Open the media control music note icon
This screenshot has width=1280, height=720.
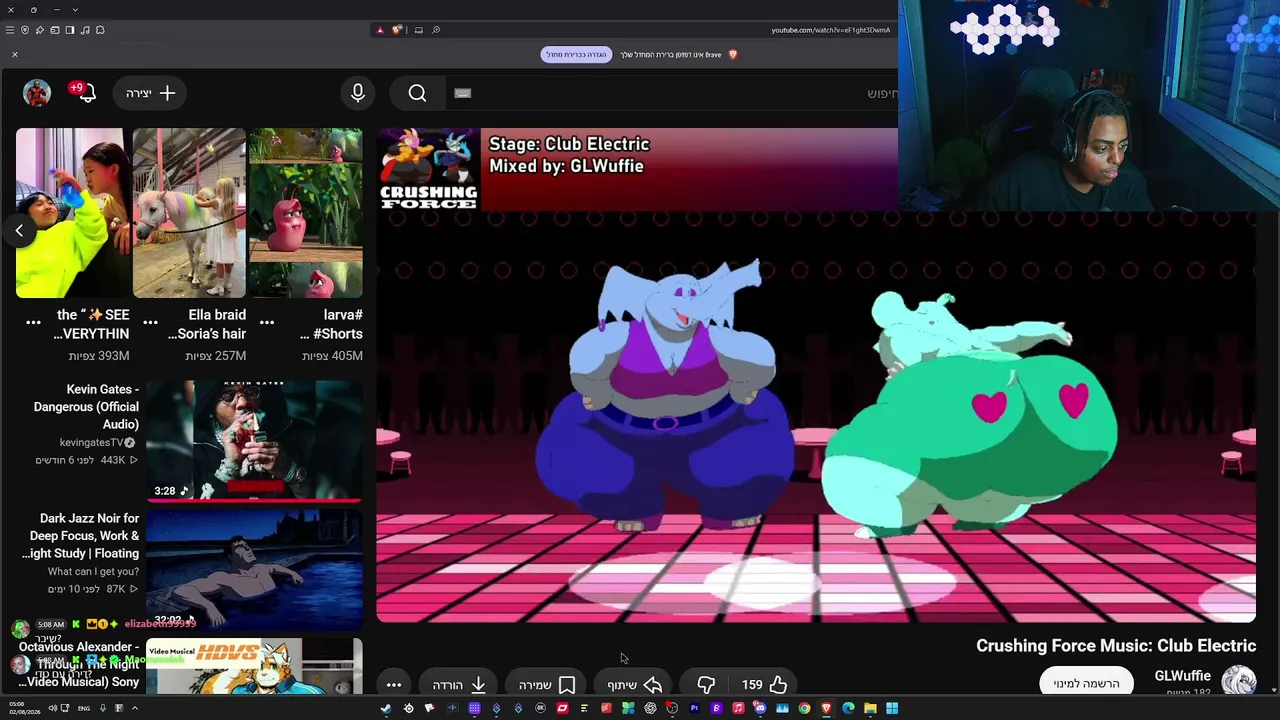(85, 30)
